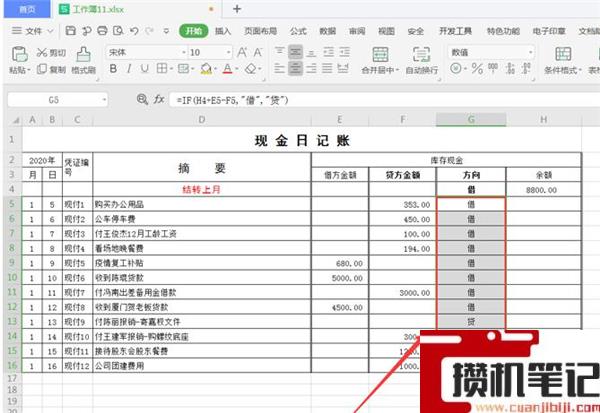The image size is (600, 413).
Task: Open the font color picker
Action: coord(228,69)
